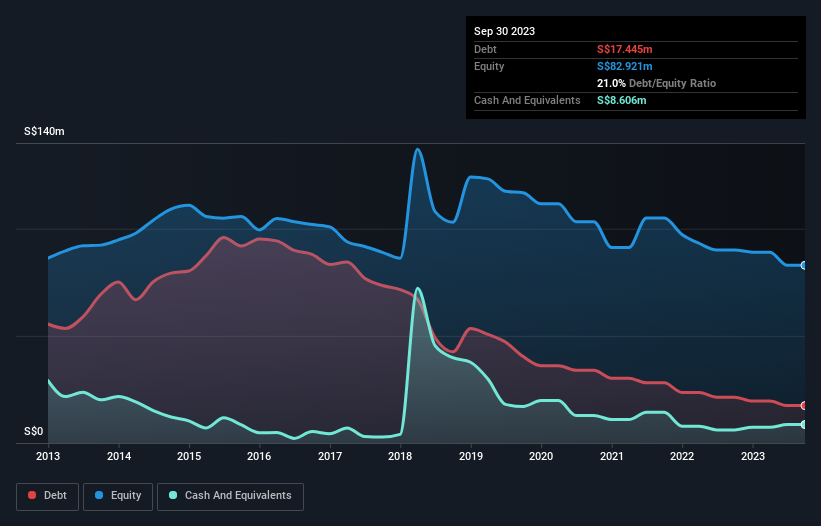Click the S$17.445m debt value
This screenshot has height=526, width=821.
[x=625, y=49]
